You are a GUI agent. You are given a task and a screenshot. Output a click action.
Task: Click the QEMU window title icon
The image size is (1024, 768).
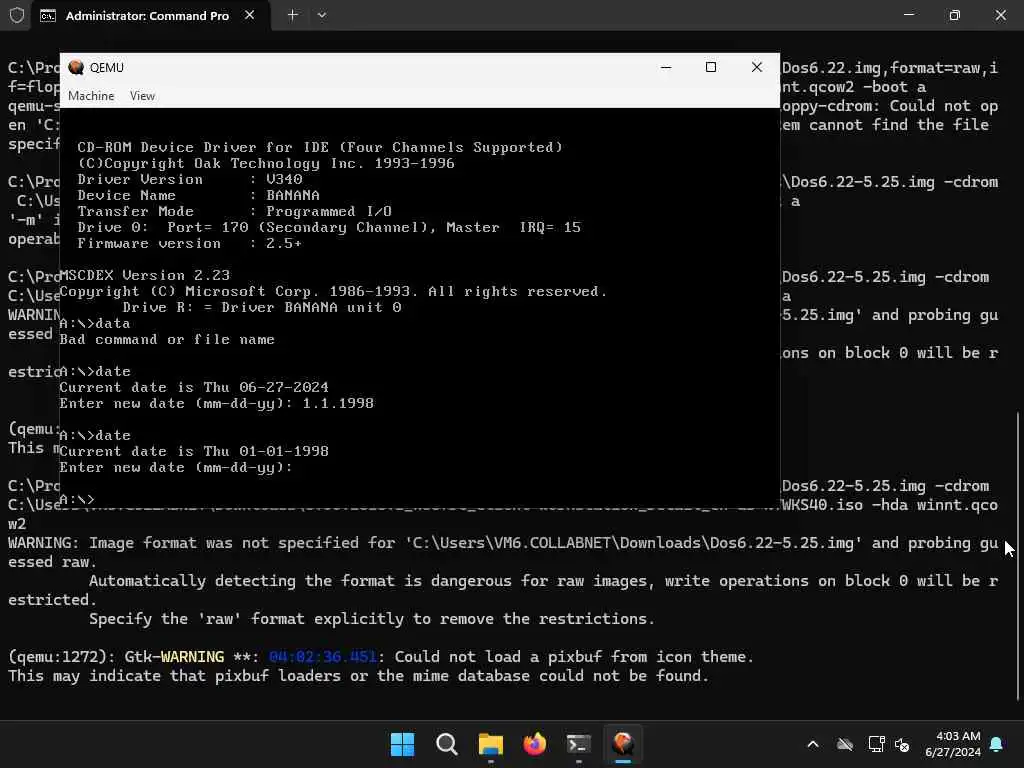click(x=76, y=67)
